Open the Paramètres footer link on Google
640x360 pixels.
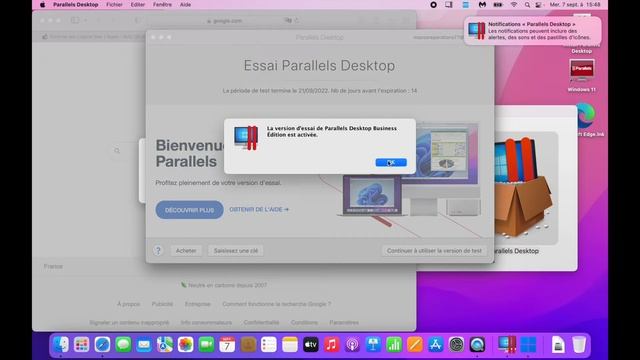click(344, 322)
